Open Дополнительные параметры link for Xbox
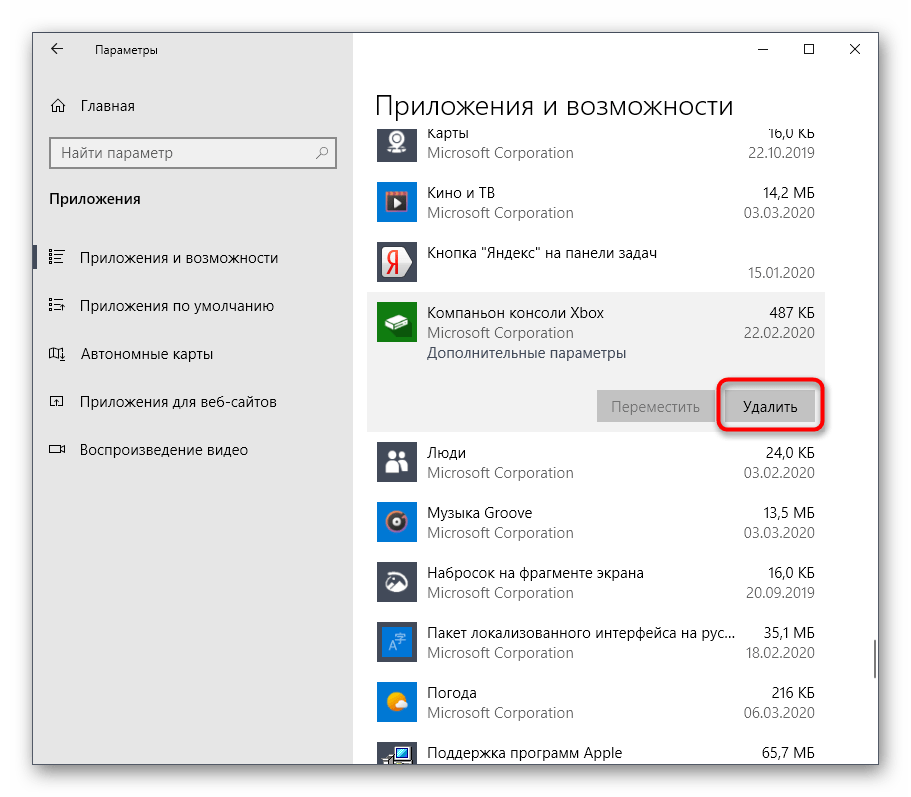The height and width of the screenshot is (797, 911). pyautogui.click(x=526, y=353)
